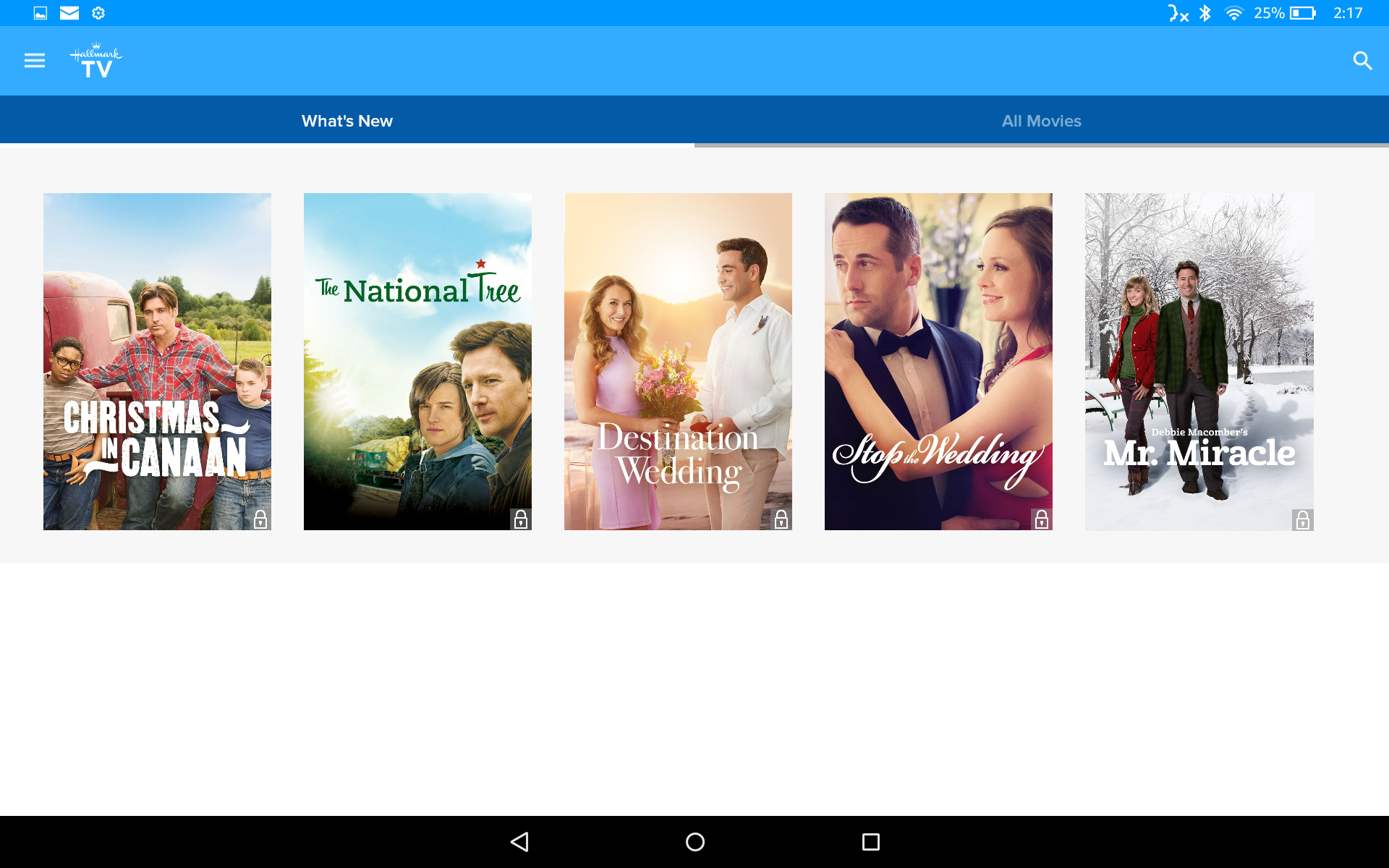Click the Hallmark TV logo icon
Viewport: 1389px width, 868px height.
(93, 61)
